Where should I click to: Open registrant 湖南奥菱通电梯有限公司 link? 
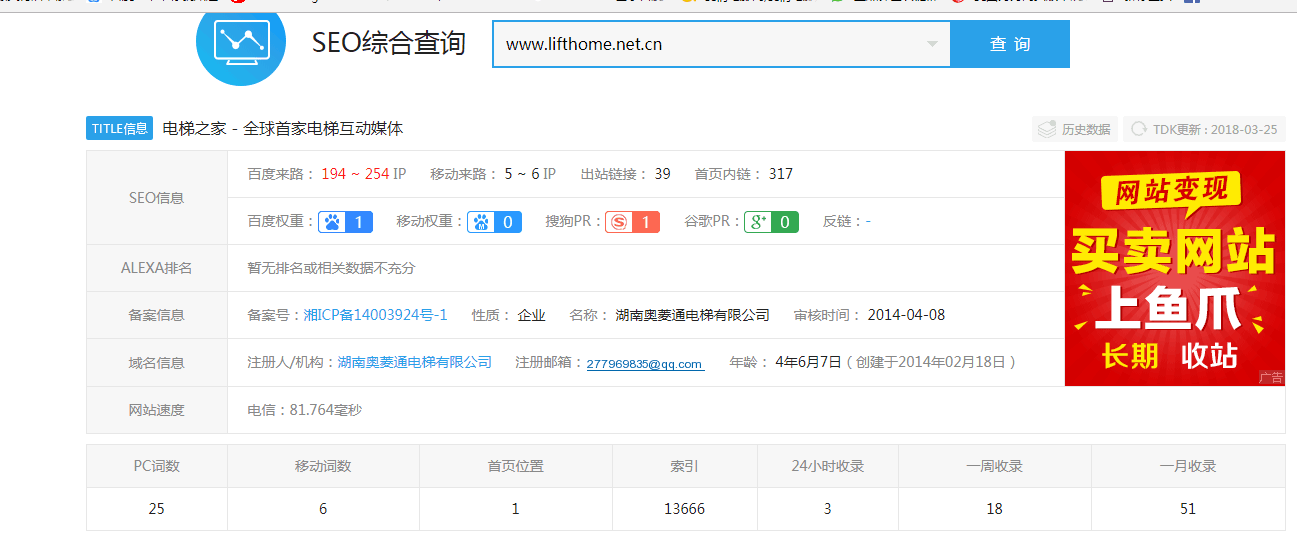tap(414, 362)
